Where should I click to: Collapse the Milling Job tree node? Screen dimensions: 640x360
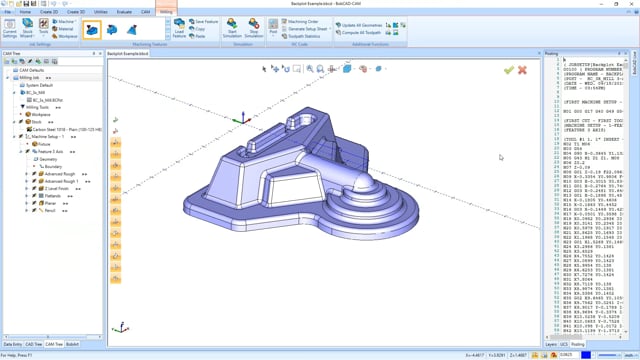click(x=7, y=78)
